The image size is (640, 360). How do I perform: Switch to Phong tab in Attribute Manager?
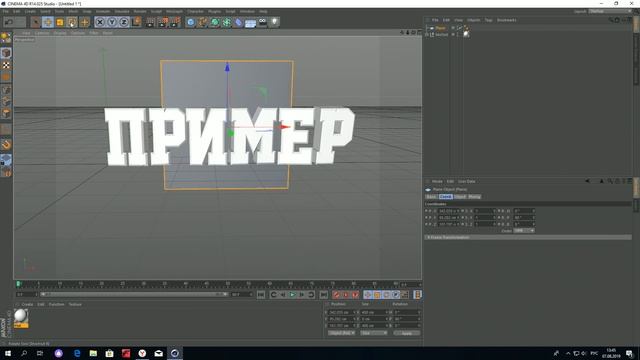coord(474,197)
